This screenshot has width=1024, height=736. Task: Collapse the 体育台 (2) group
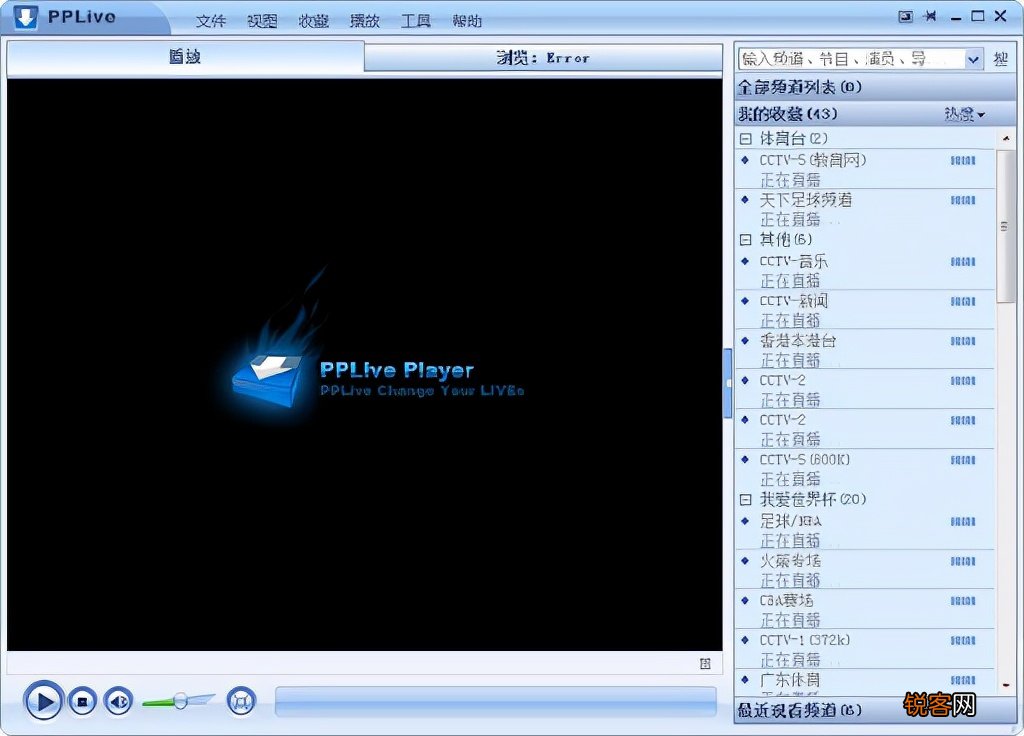coord(745,138)
